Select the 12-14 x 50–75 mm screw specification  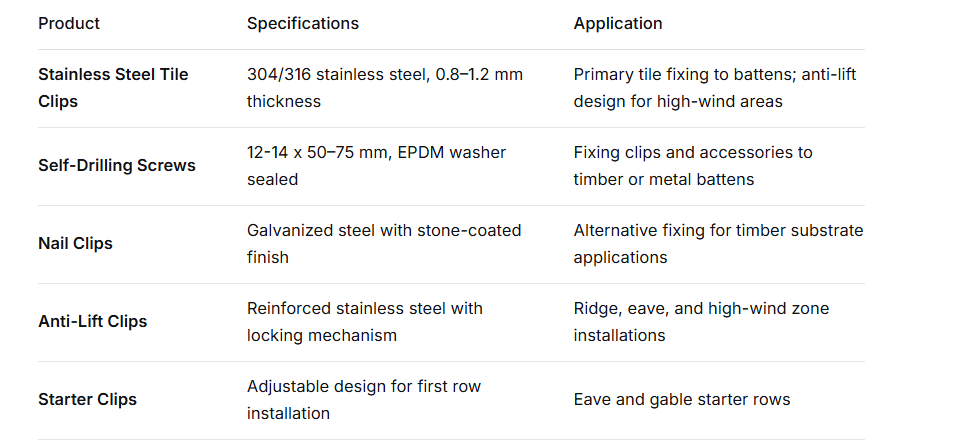pos(376,166)
